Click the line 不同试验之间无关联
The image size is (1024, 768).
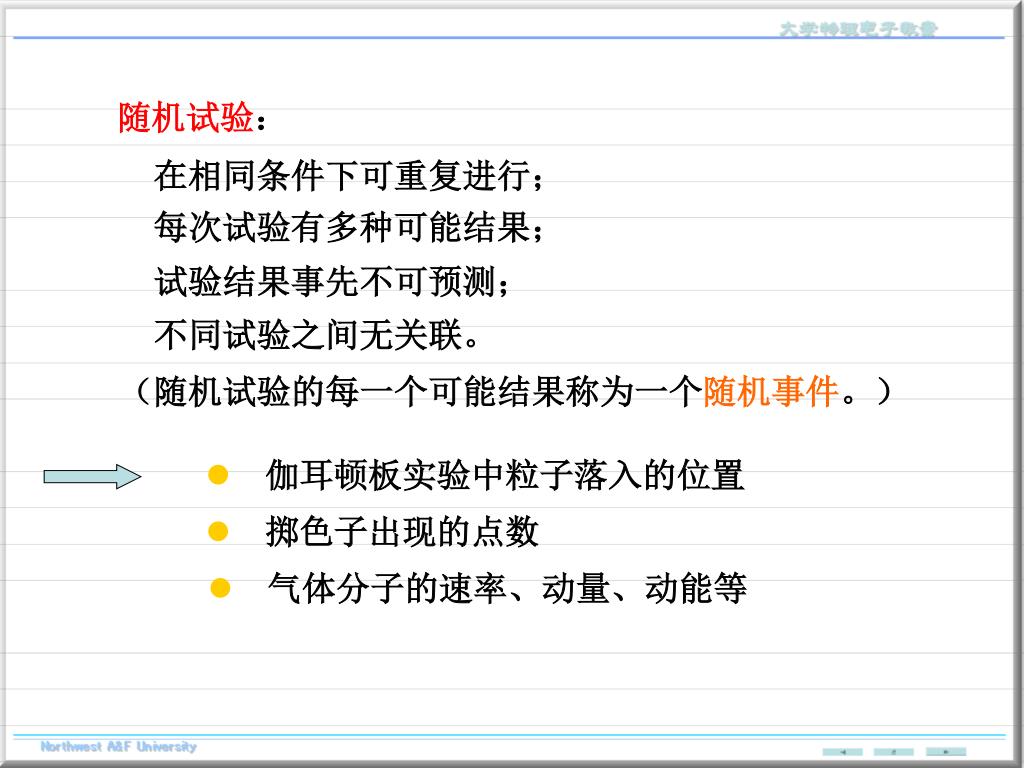tap(317, 334)
